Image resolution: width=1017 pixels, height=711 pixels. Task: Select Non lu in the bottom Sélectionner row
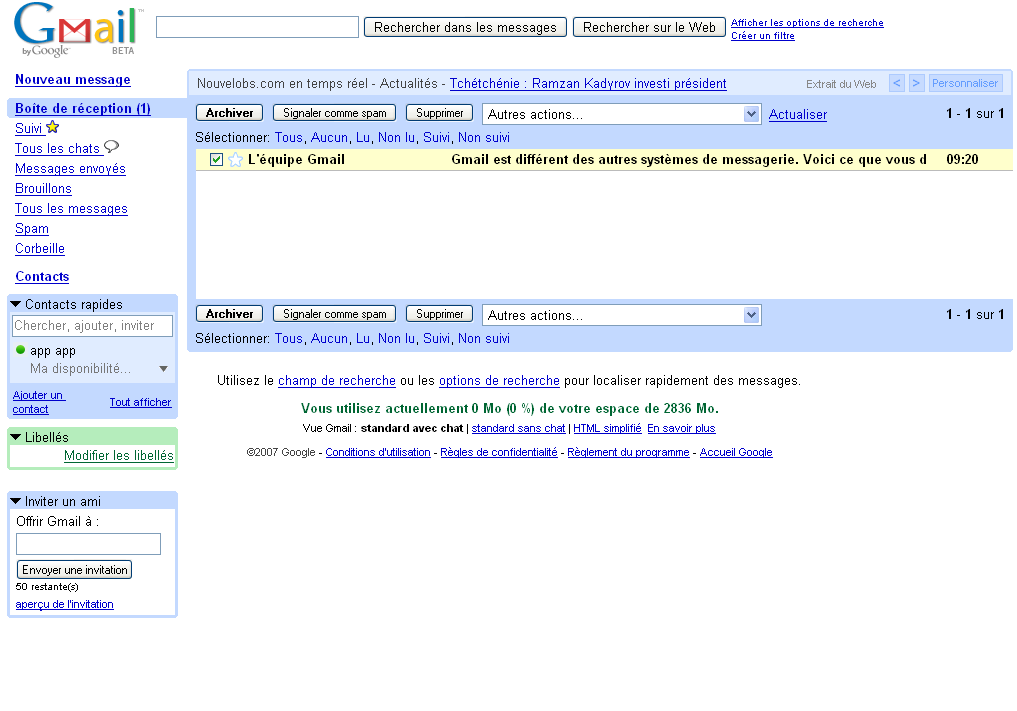tap(396, 339)
